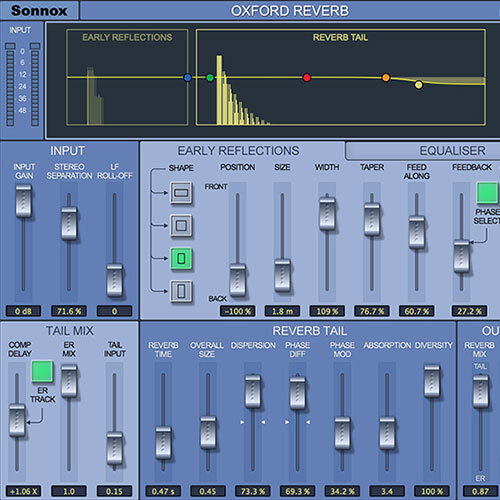500x500 pixels.
Task: Click the blue EQ node on graph
Action: [x=188, y=78]
